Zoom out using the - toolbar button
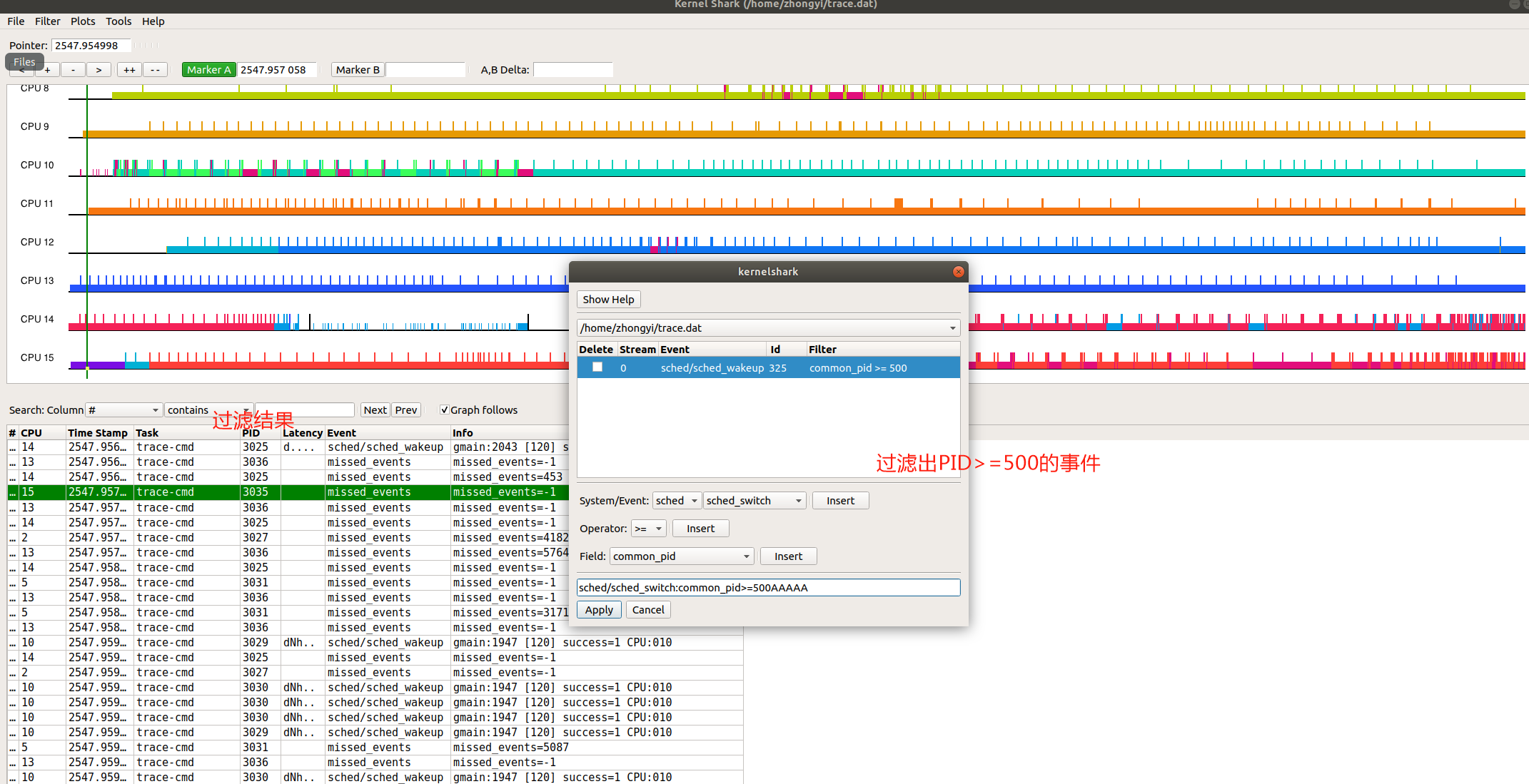Viewport: 1529px width, 784px height. [73, 69]
